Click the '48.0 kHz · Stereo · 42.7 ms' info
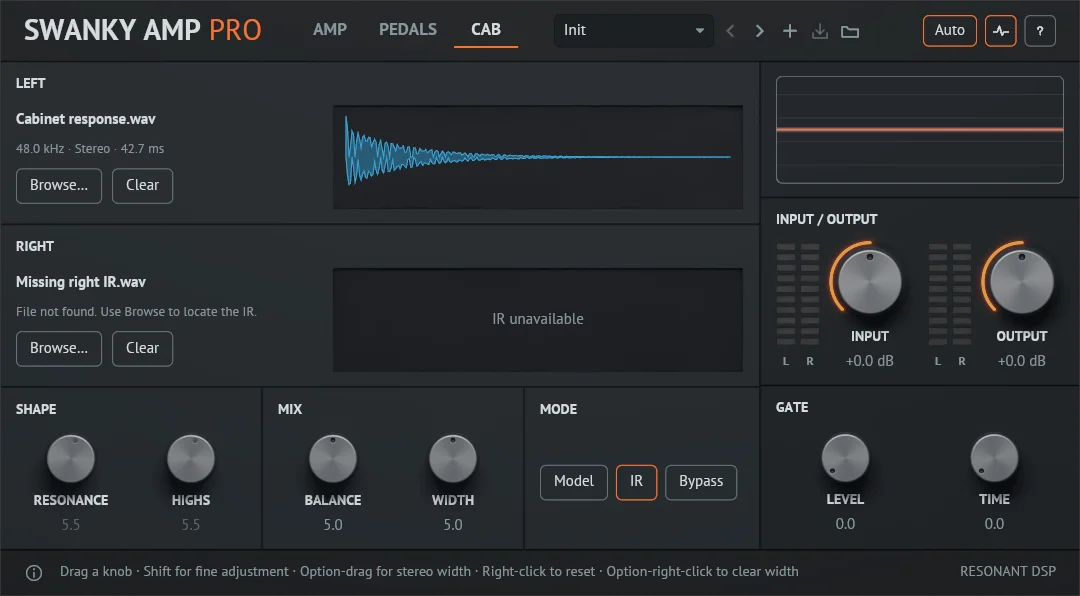Viewport: 1080px width, 596px height. point(90,149)
